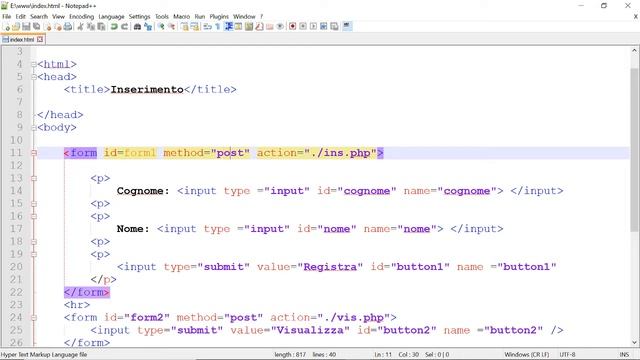Click the Visualizza value on line 25
Viewport: 640px width, 360px height.
[x=310, y=330]
